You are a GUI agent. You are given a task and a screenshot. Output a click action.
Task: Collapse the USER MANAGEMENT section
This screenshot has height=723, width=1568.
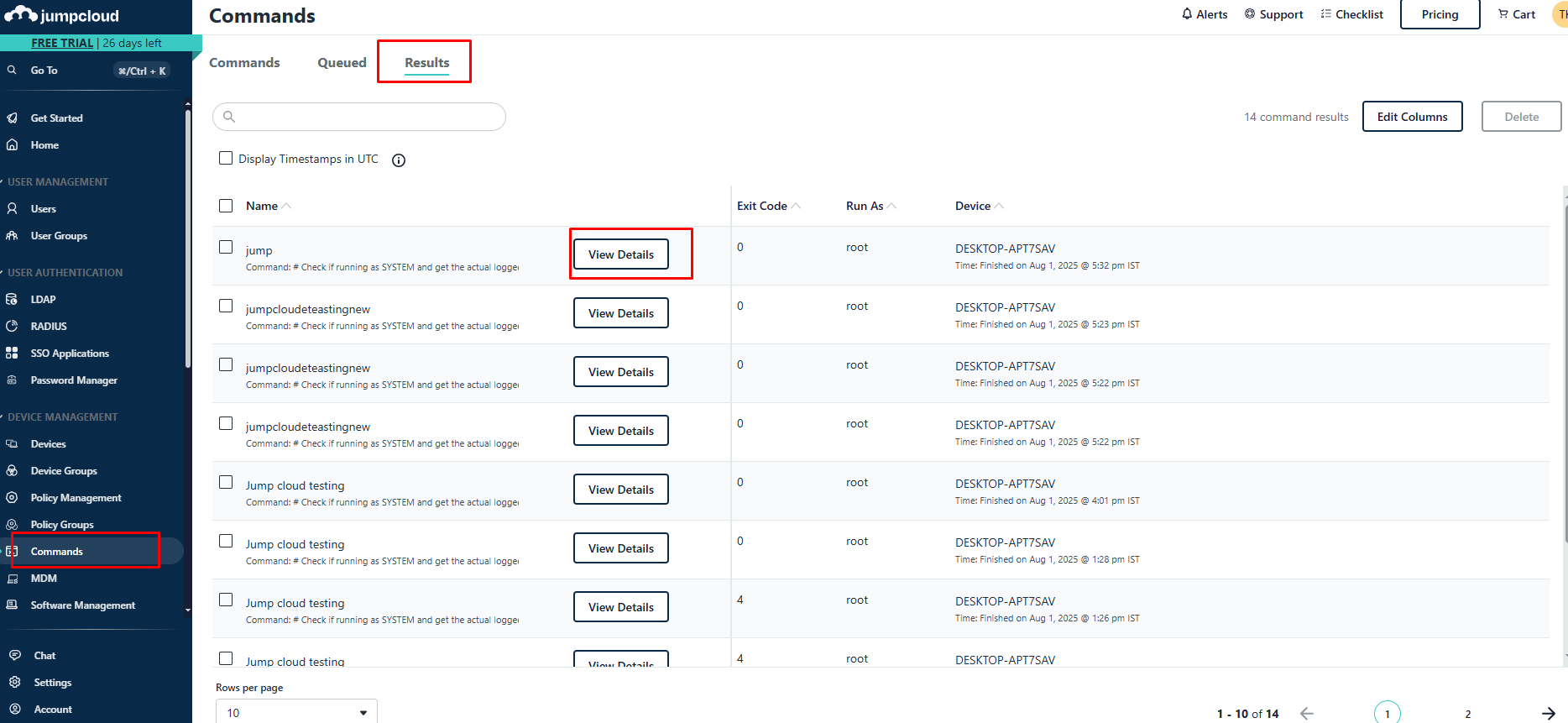tap(55, 182)
